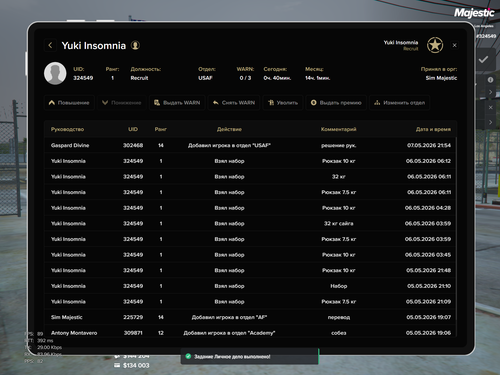This screenshot has height=375, width=500.
Task: Click Снять WARN button
Action: (x=233, y=103)
